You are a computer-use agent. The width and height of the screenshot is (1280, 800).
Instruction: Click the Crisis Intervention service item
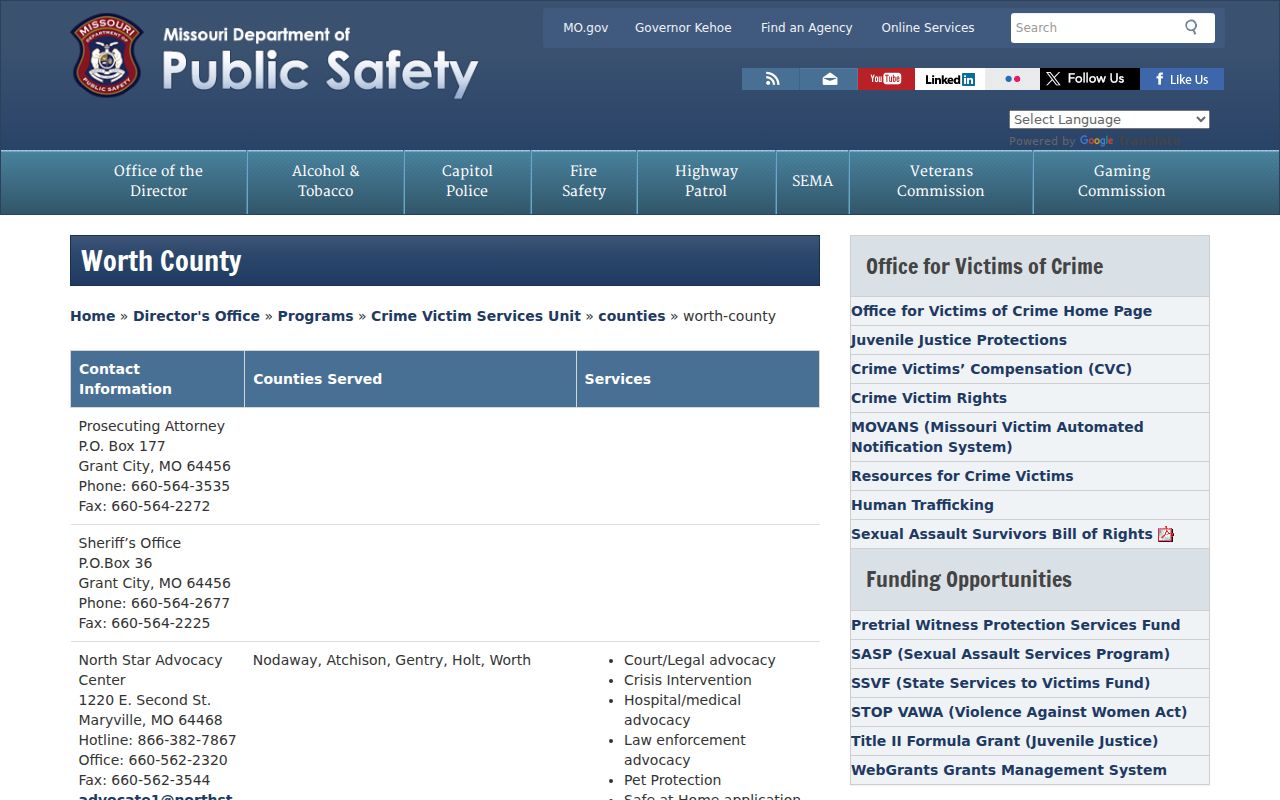tap(688, 680)
